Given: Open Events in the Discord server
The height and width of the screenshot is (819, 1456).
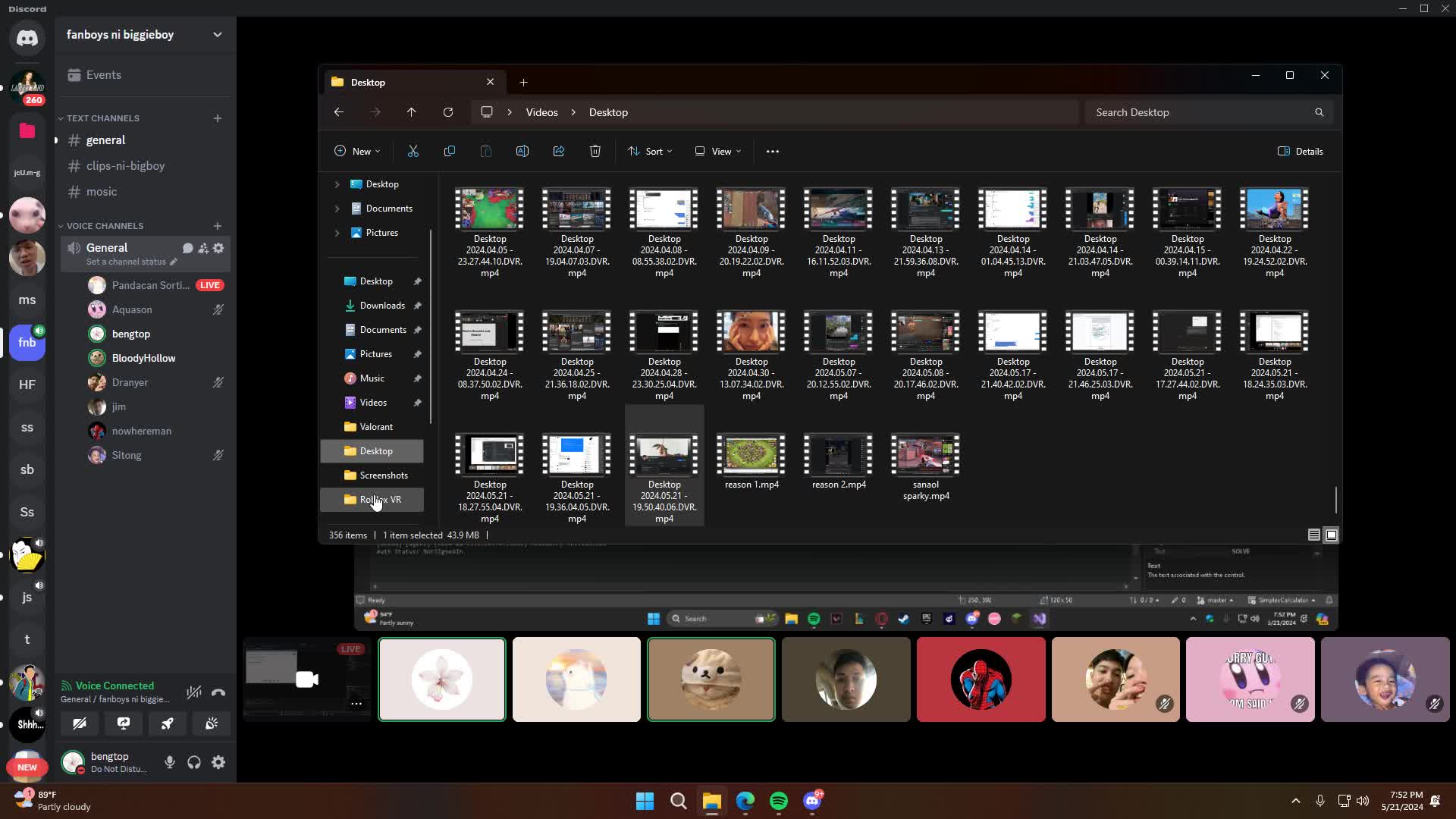Looking at the screenshot, I should (104, 74).
